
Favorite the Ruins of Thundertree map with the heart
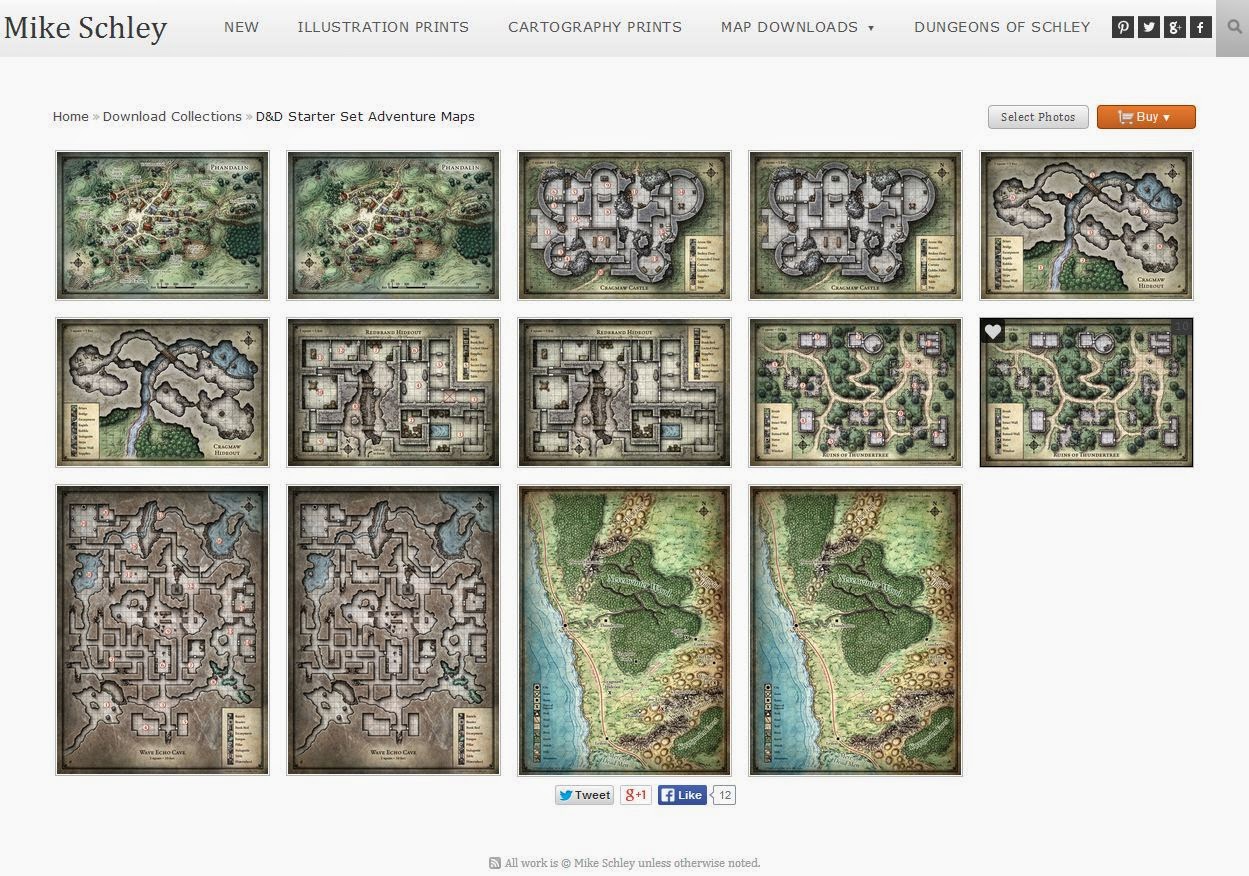pos(992,330)
